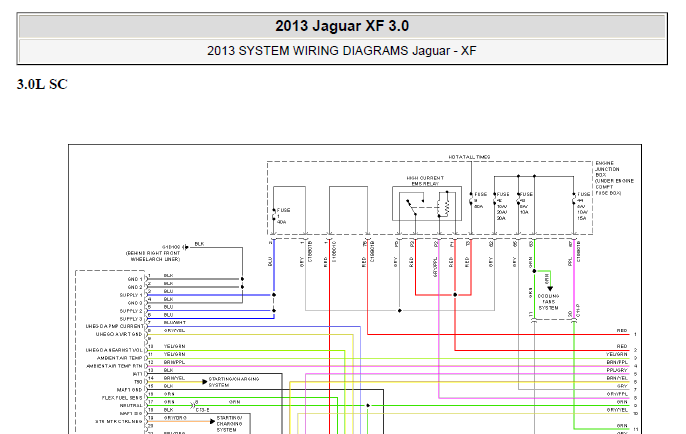The height and width of the screenshot is (434, 686).
Task: Click the '2013 SYSTEM WIRING DIAGRAMS Jaguar - XF' subtitle
Action: 342,51
